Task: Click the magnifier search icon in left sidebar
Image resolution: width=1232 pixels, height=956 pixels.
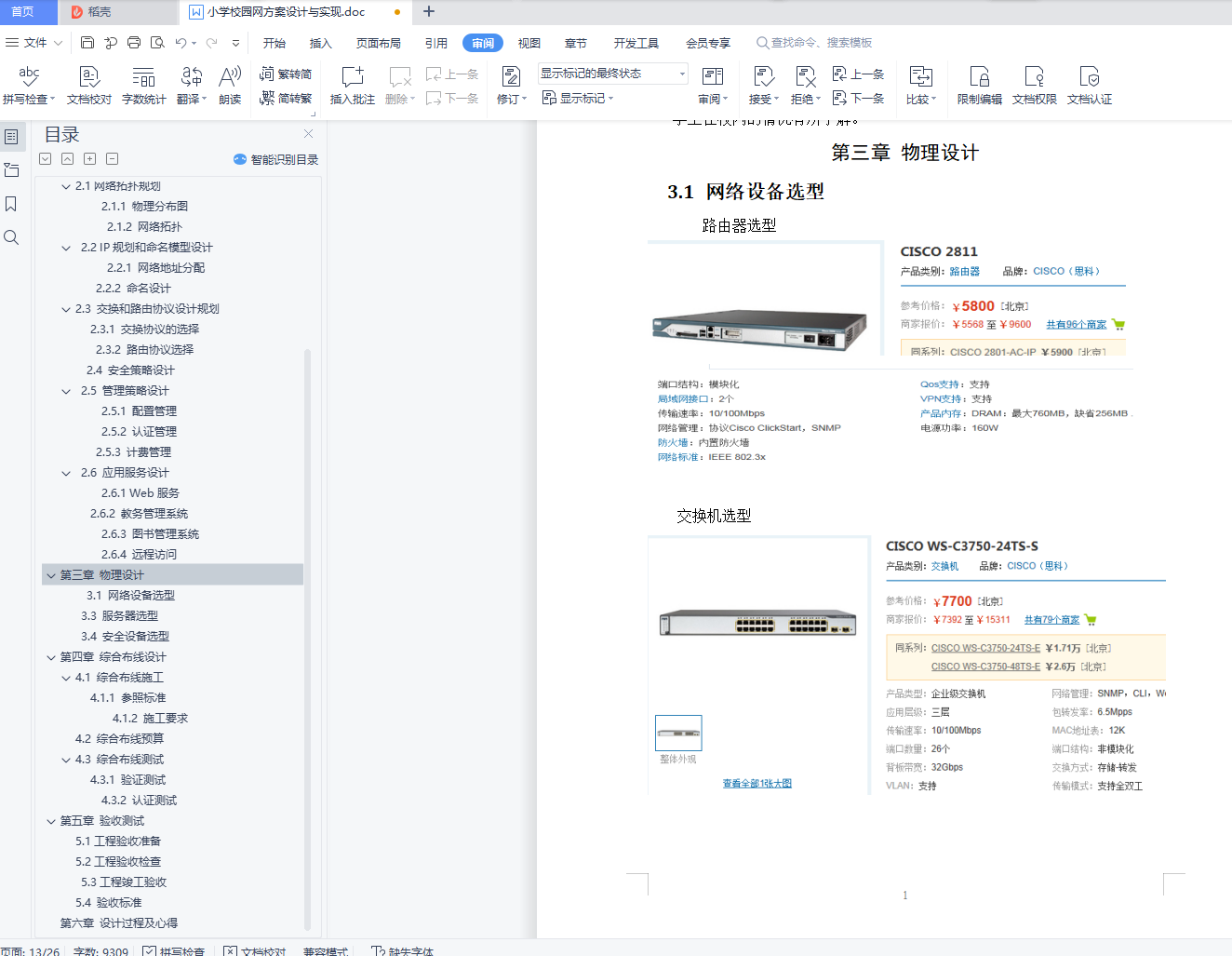Action: coord(11,237)
